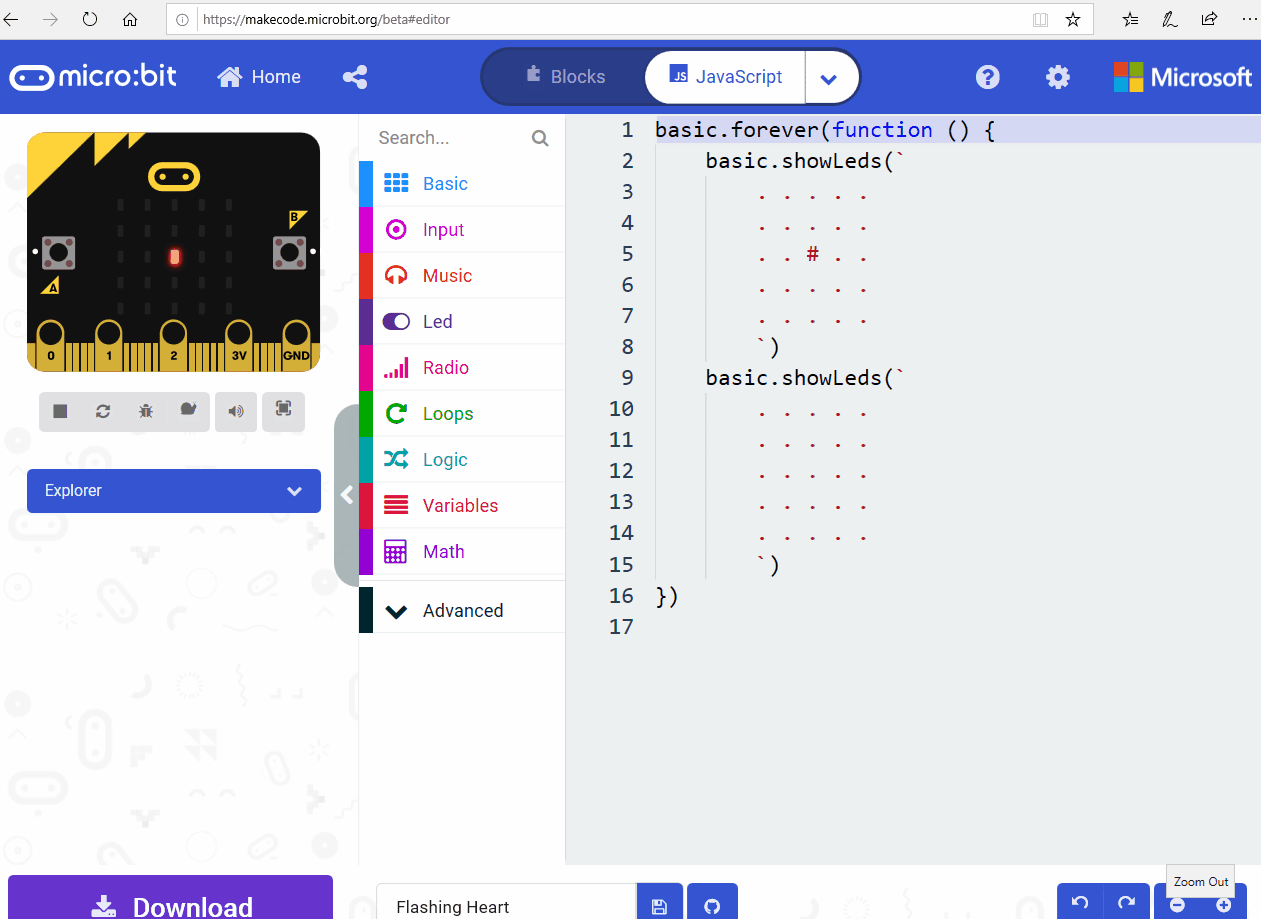The image size is (1261, 919).
Task: Open GitHub integration with the GitHub icon
Action: point(712,905)
